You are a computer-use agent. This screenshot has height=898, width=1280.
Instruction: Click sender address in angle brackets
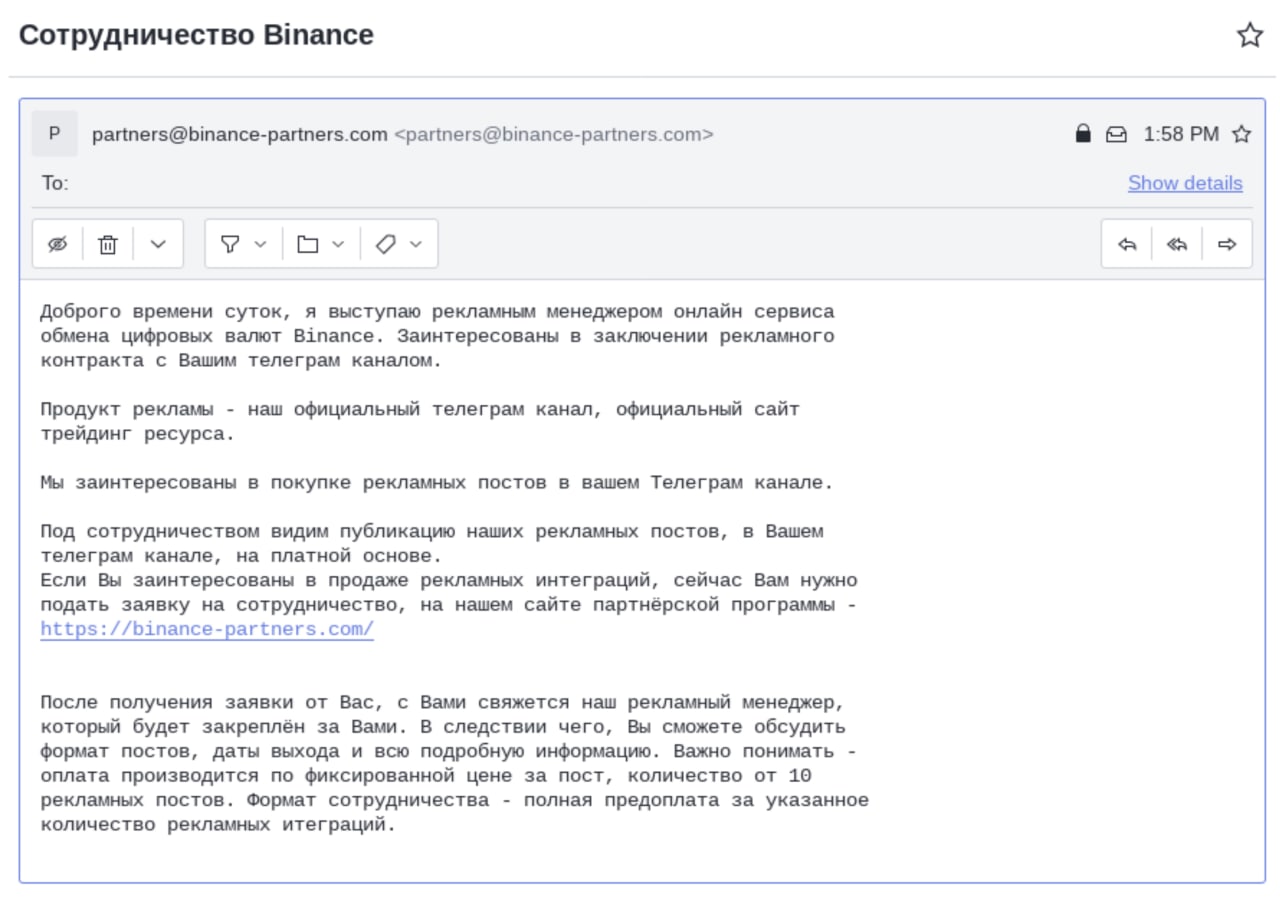pos(554,134)
